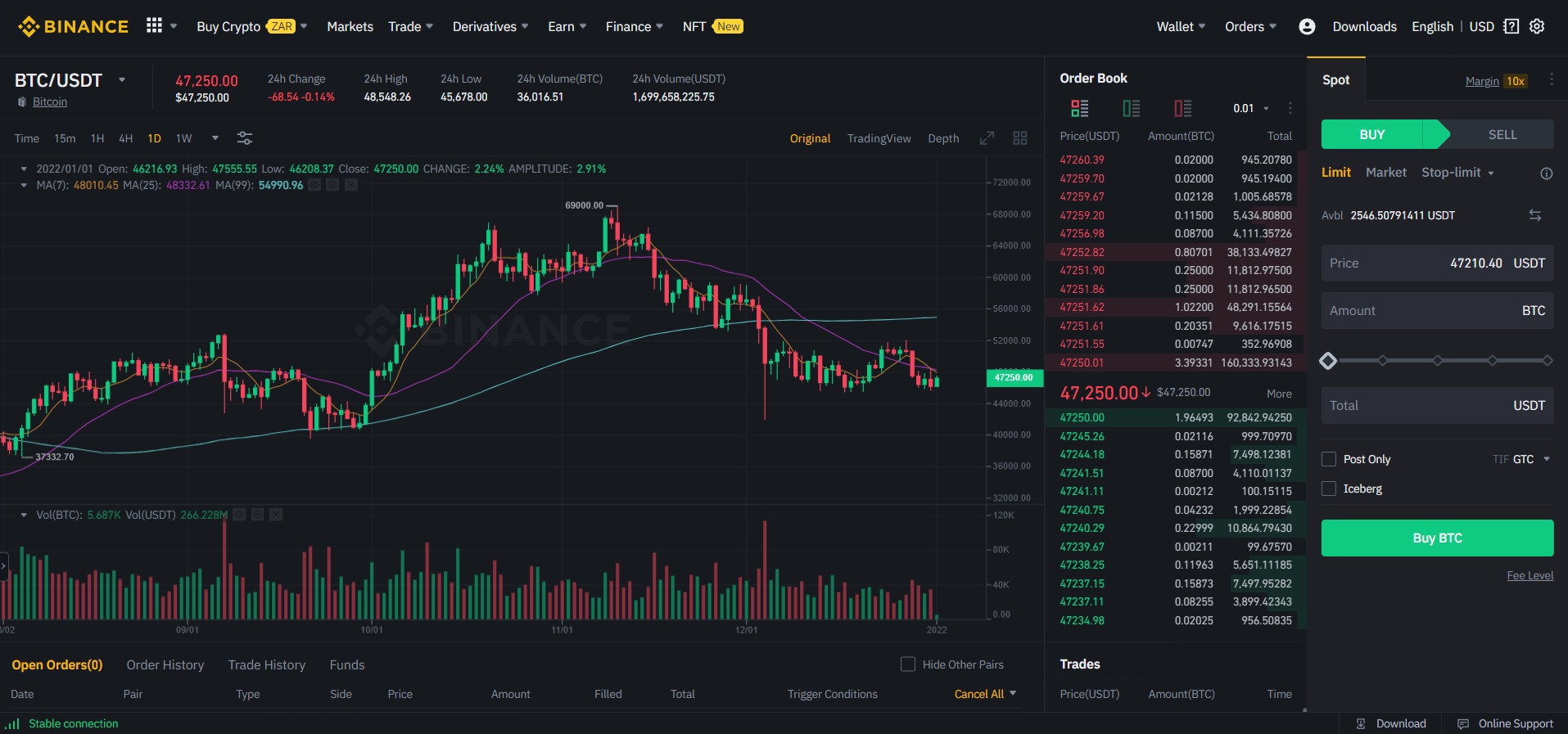Screen dimensions: 1568x734
Task: Open the Bitcoin link under pair name
Action: 50,101
